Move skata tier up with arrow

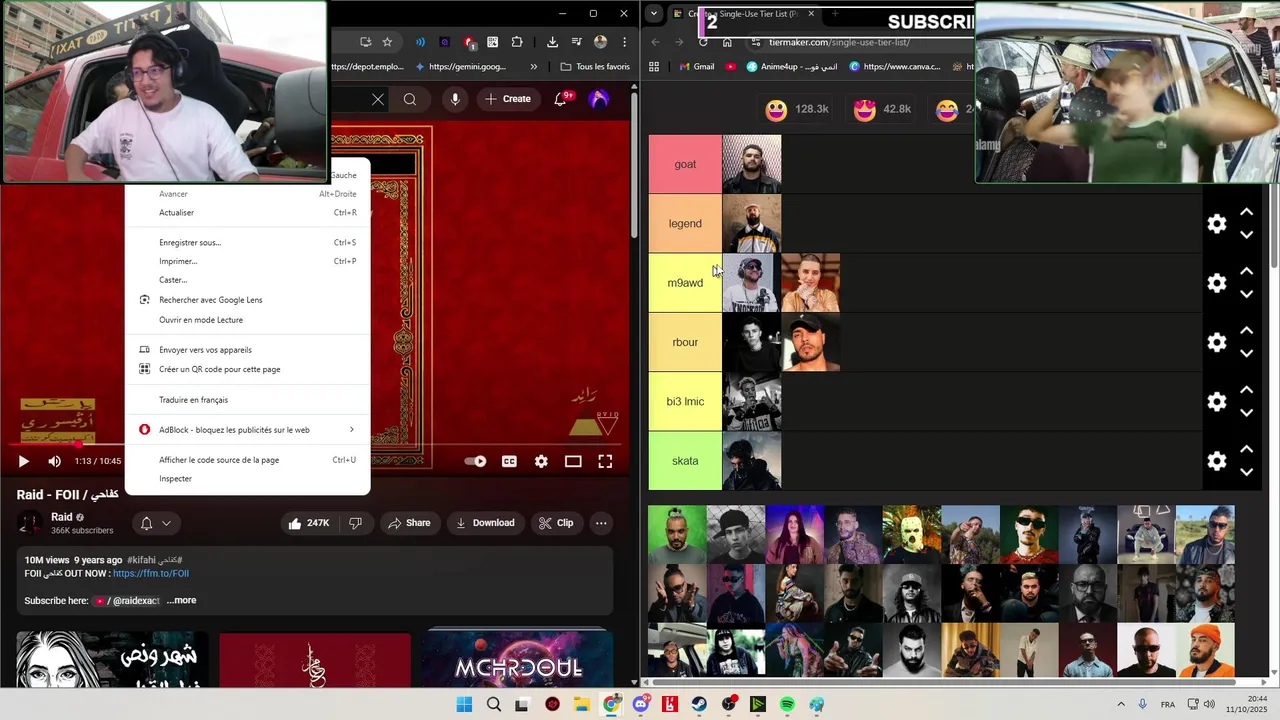click(x=1247, y=449)
